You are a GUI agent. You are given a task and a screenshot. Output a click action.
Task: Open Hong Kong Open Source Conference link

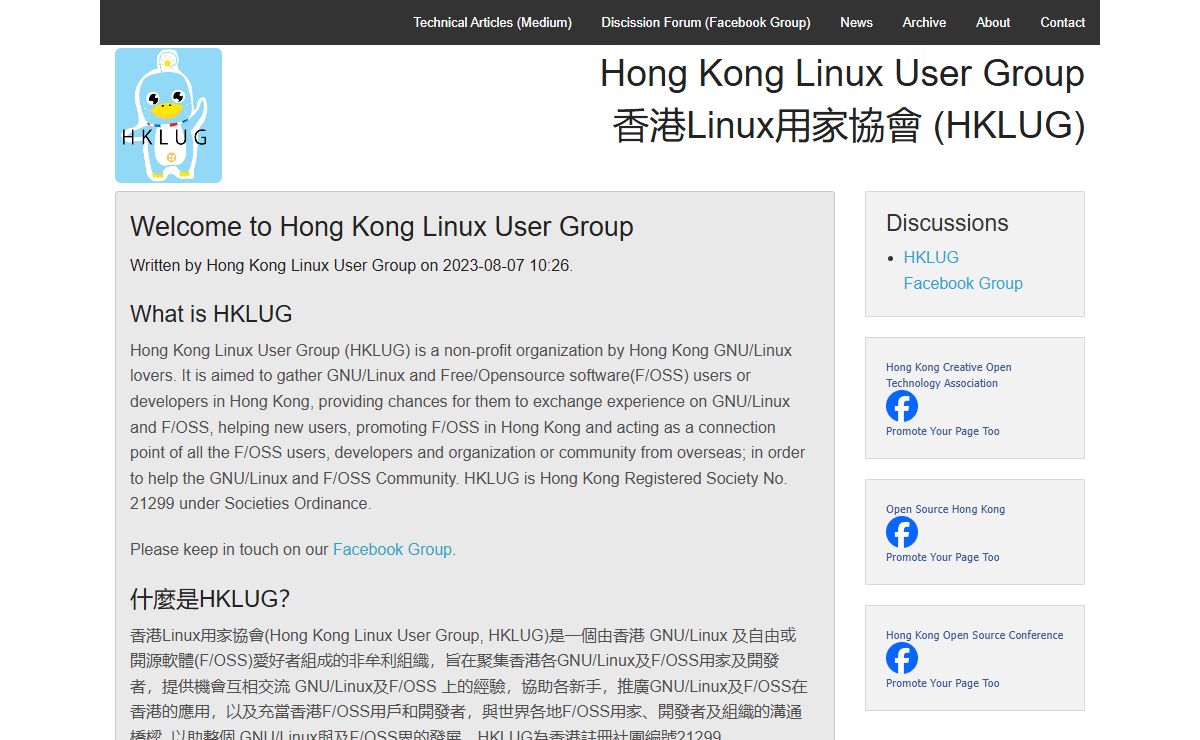pyautogui.click(x=974, y=635)
